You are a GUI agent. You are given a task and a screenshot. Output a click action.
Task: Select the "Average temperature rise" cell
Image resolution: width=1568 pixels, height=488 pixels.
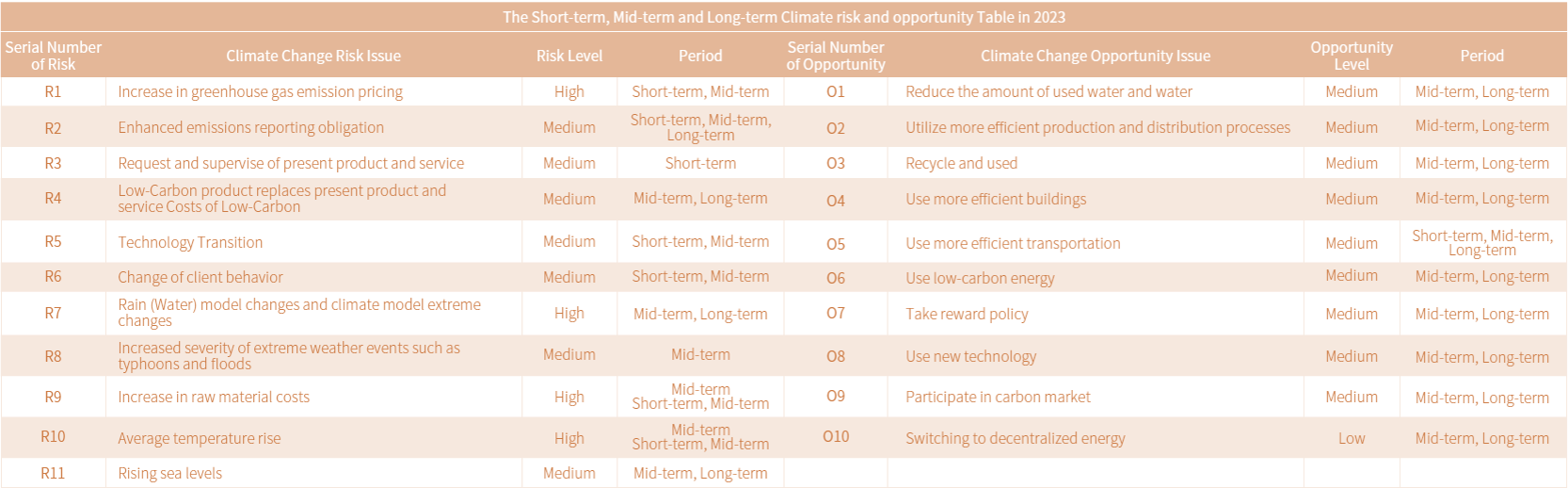tap(199, 438)
